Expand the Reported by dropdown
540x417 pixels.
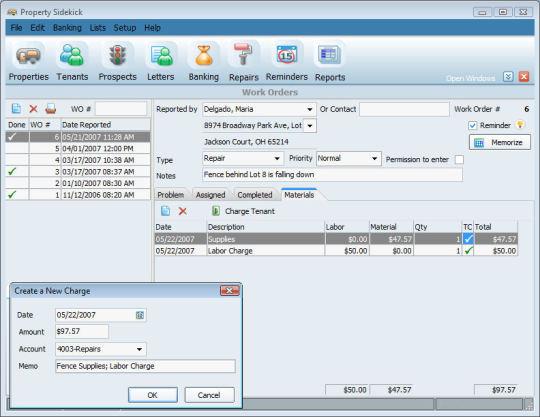point(310,110)
